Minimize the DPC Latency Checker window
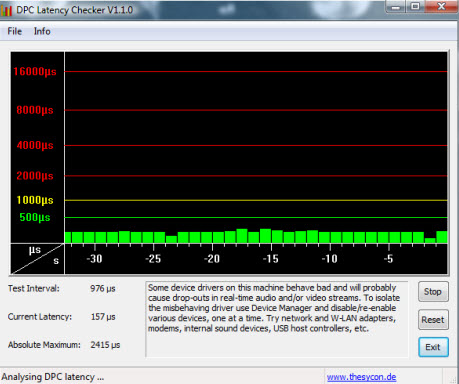 pos(395,7)
